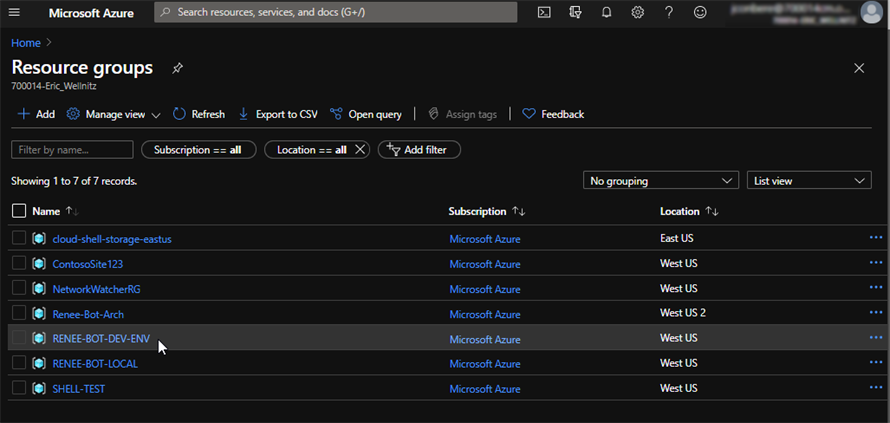Click resource group icon for SHELL-TEST
This screenshot has height=423, width=890.
[x=39, y=388]
